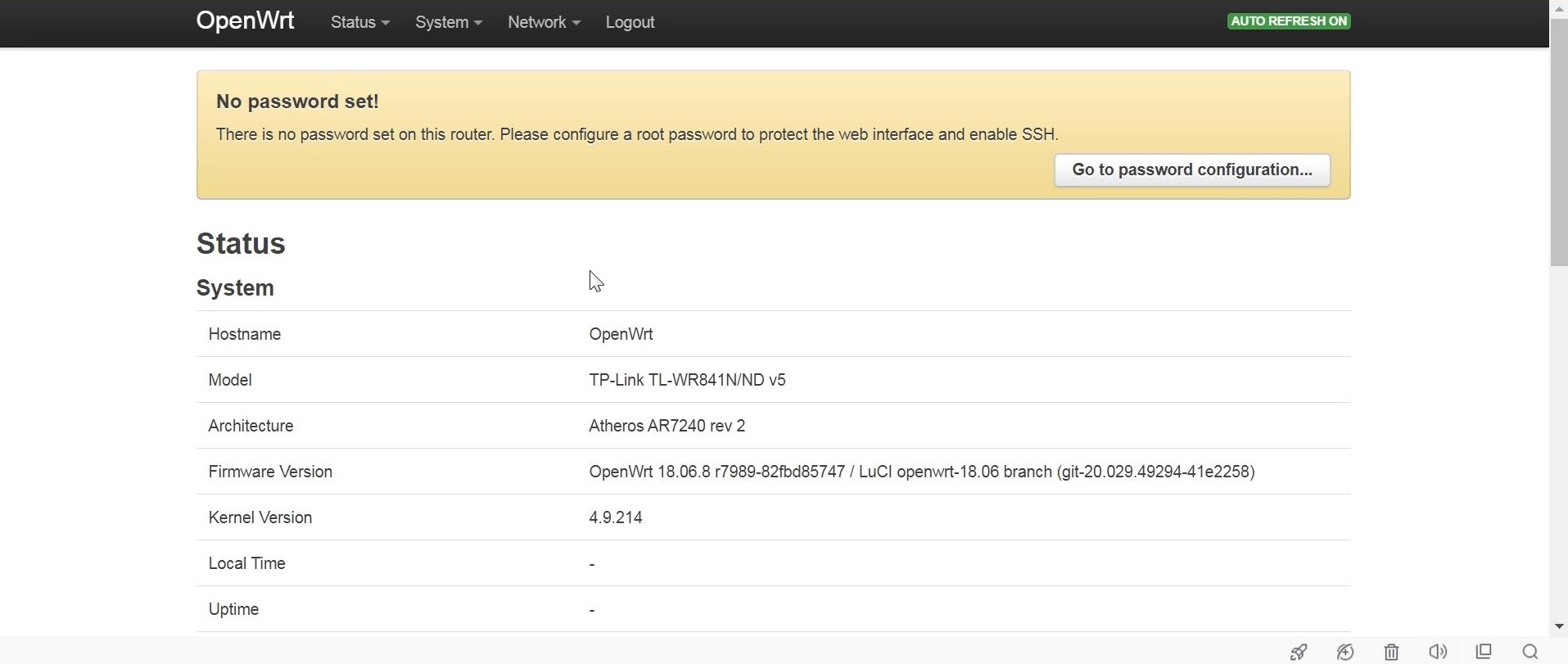The height and width of the screenshot is (664, 1568).
Task: Click the No password set! heading
Action: coord(297,102)
